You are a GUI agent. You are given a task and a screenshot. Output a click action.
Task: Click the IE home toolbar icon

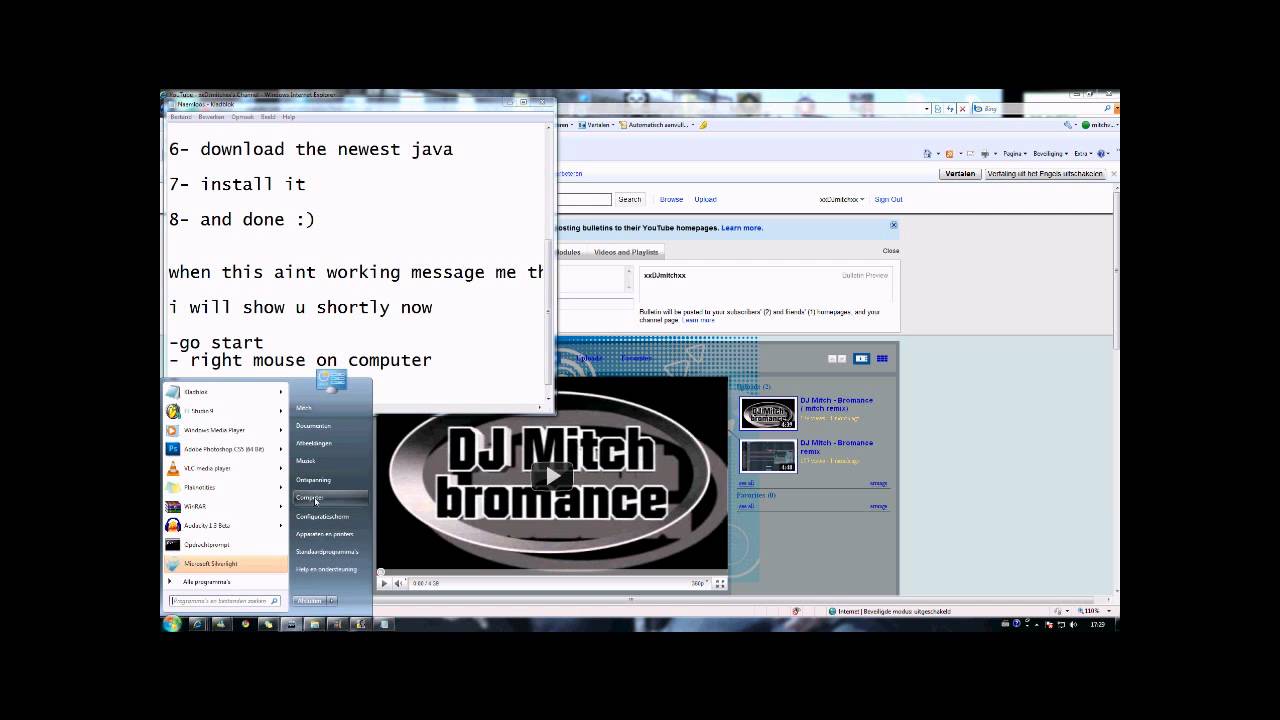928,154
